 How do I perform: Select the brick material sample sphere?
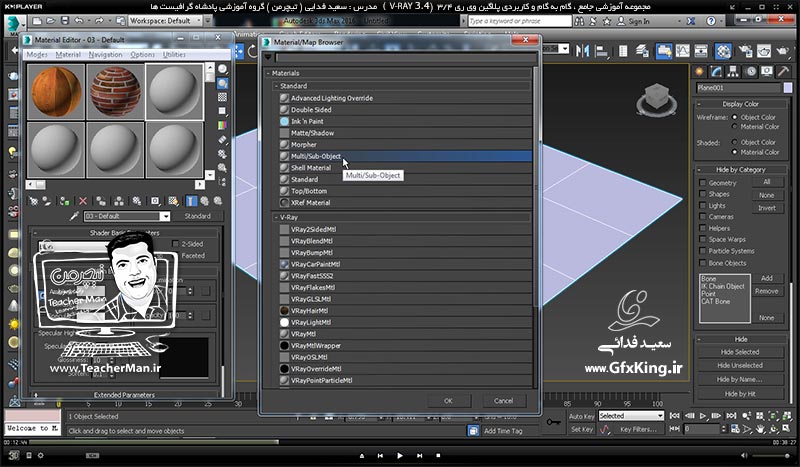pyautogui.click(x=115, y=92)
